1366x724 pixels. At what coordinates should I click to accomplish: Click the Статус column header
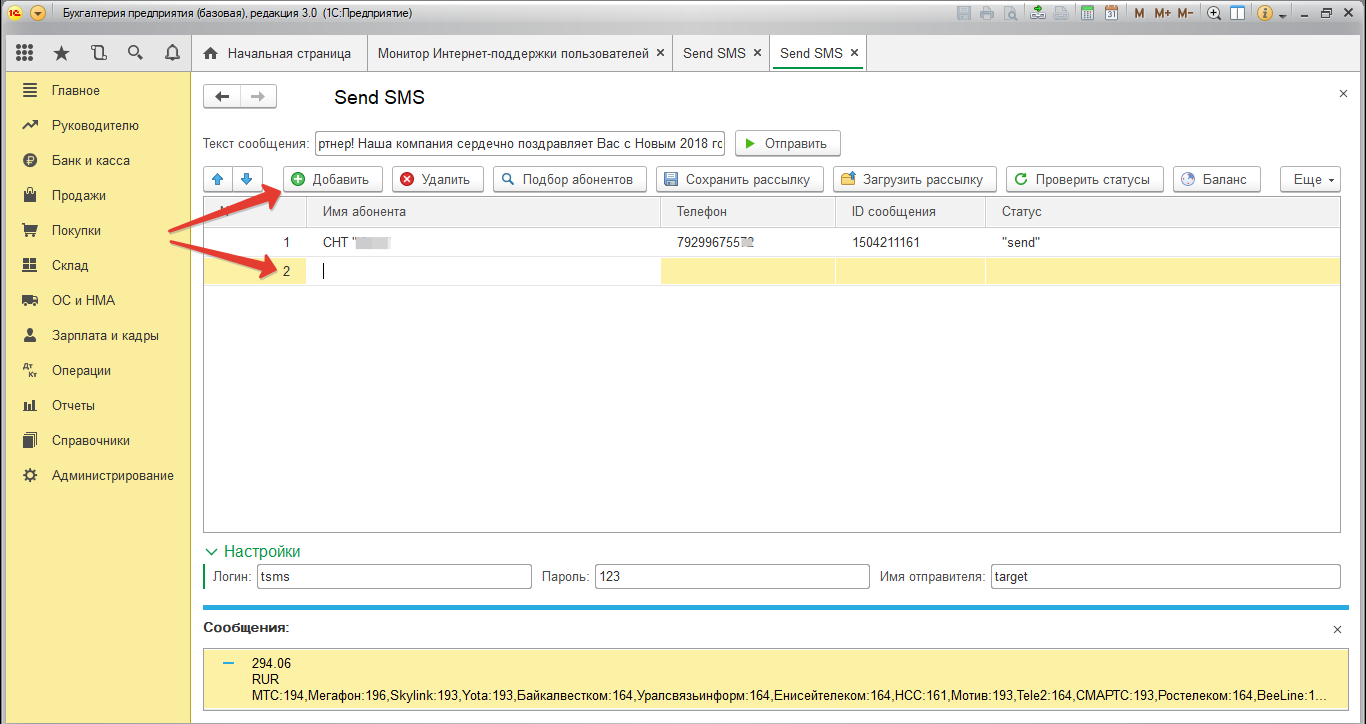1163,212
